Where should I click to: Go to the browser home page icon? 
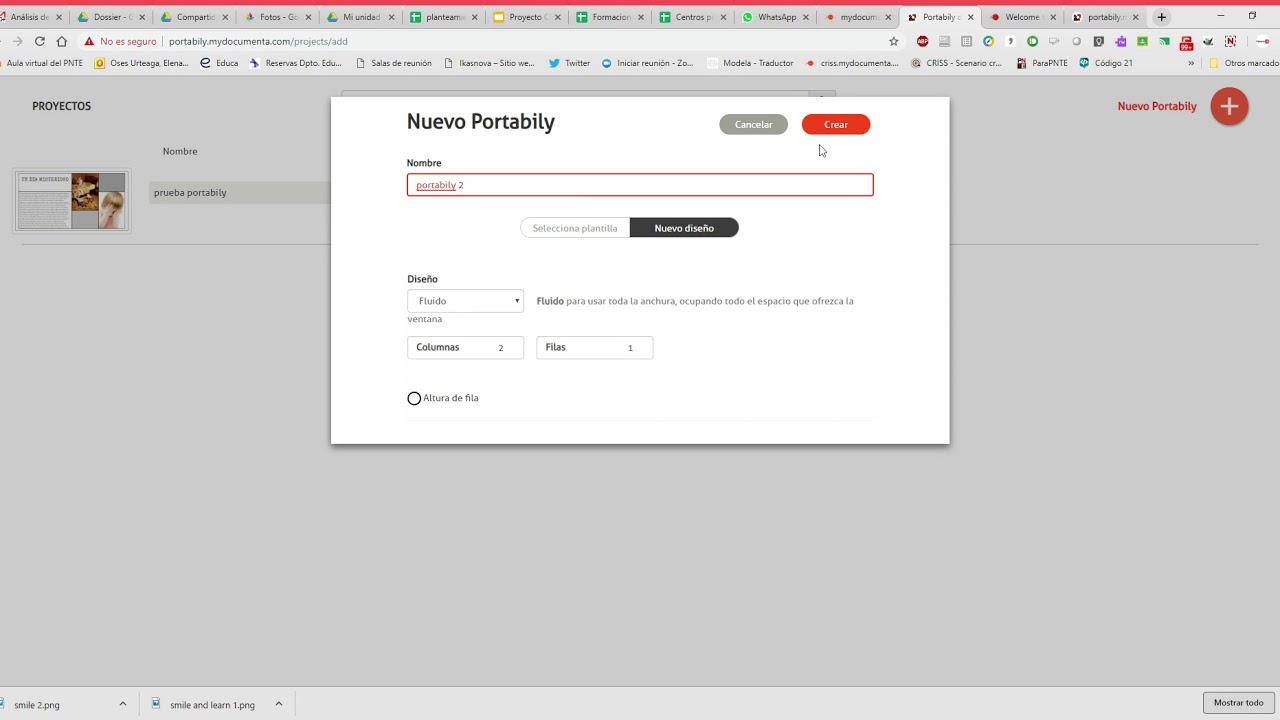click(x=62, y=41)
